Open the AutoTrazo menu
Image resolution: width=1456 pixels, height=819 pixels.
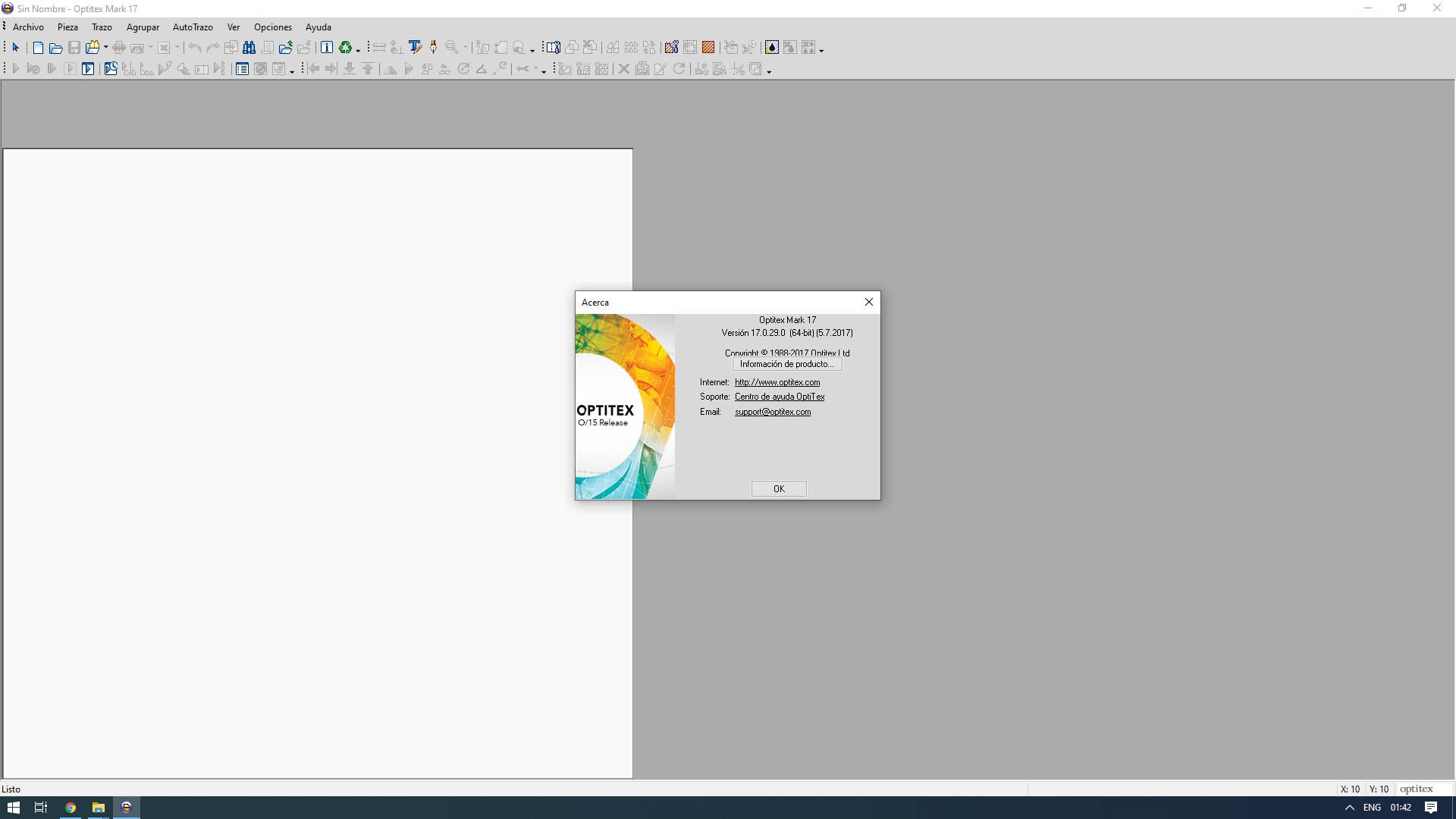click(x=193, y=27)
